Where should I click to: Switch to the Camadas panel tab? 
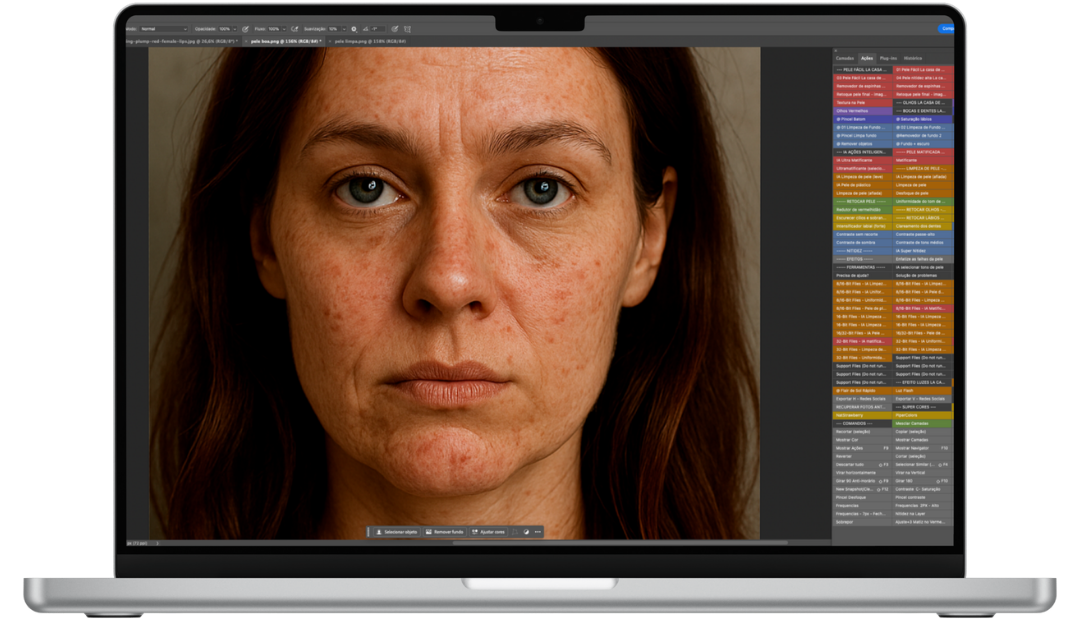pyautogui.click(x=845, y=59)
